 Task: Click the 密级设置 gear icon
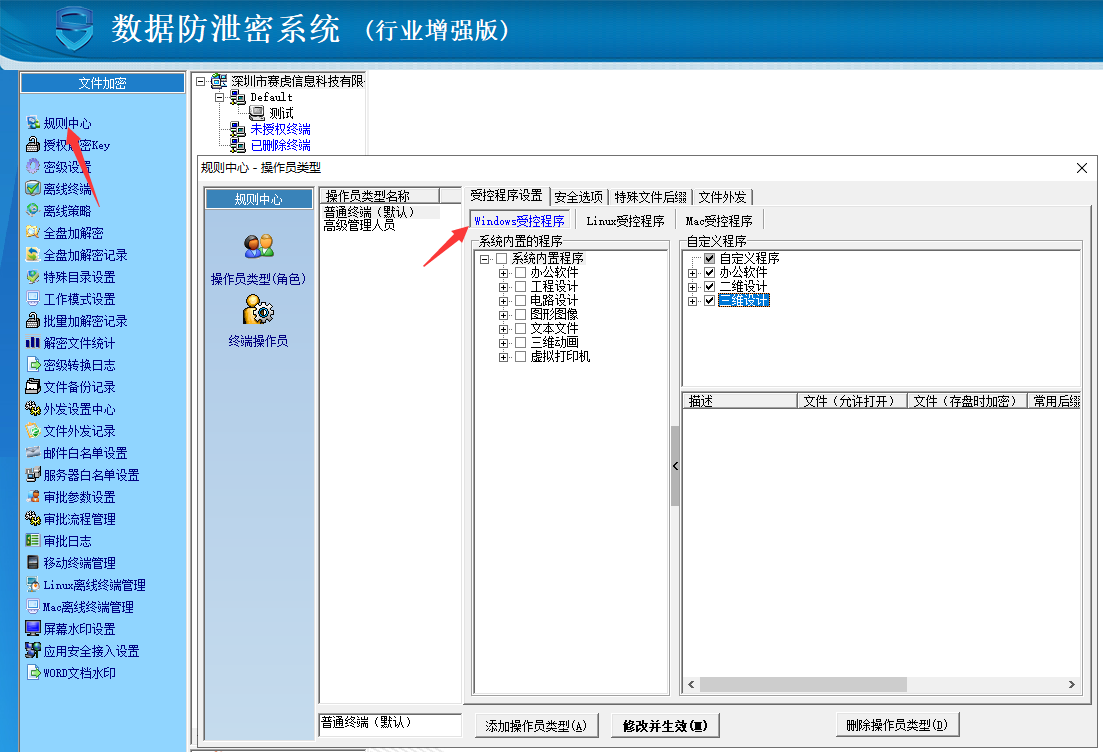tap(32, 167)
